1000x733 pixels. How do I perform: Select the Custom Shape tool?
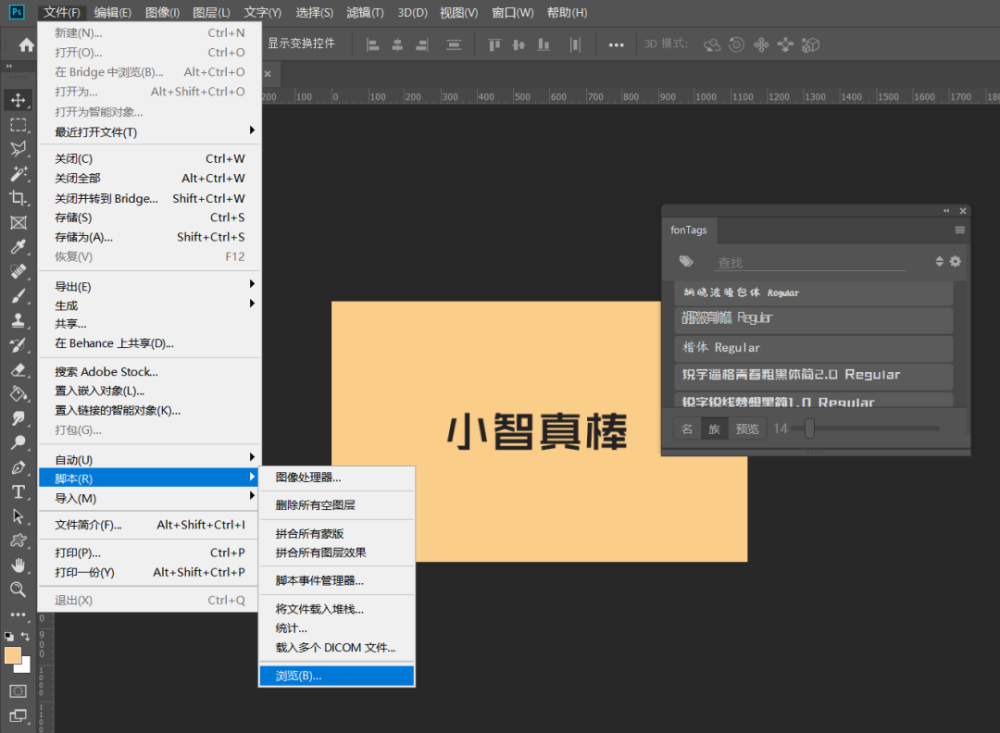click(18, 541)
